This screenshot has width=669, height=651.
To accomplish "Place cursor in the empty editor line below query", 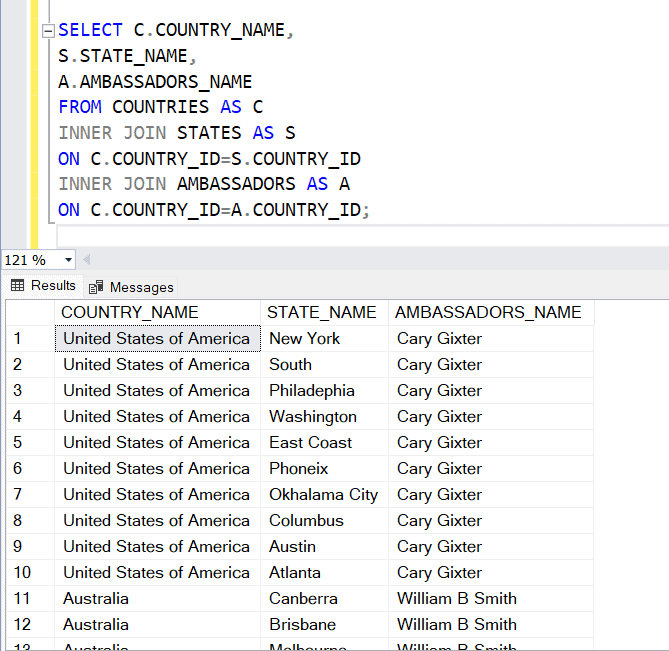I will coord(363,235).
